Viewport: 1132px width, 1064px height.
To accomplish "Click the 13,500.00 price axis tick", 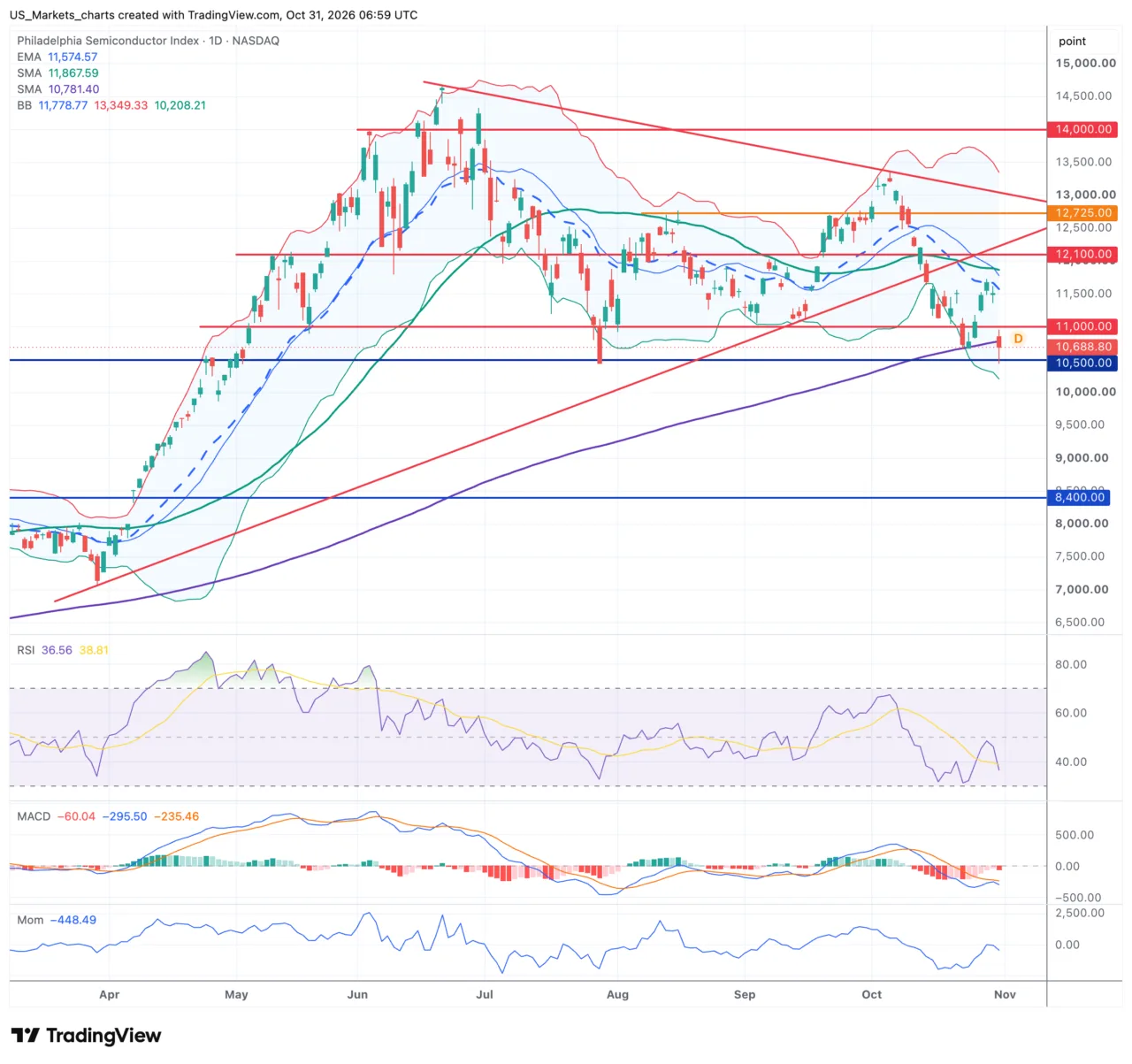I will pos(1083,162).
